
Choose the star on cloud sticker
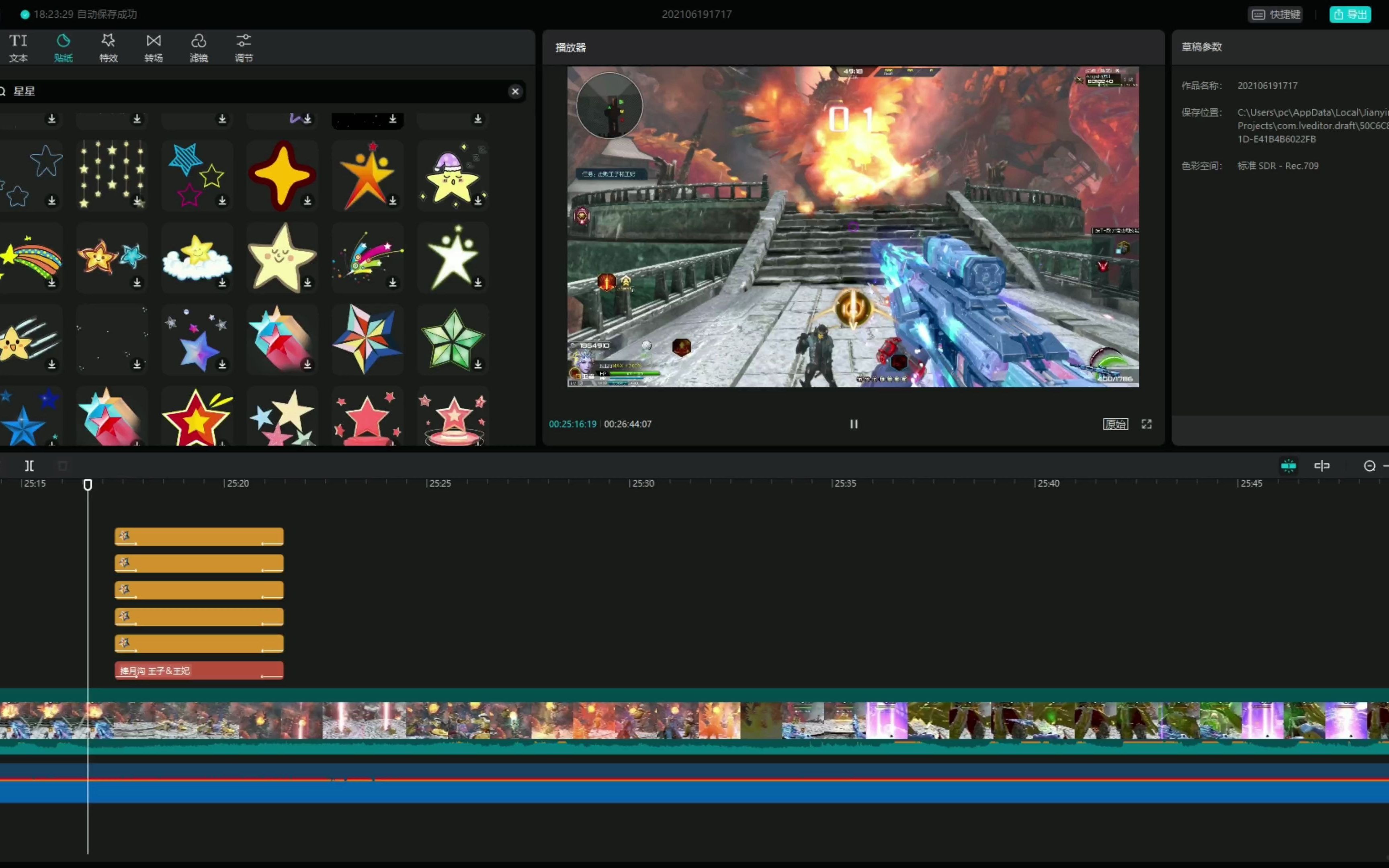click(x=197, y=257)
